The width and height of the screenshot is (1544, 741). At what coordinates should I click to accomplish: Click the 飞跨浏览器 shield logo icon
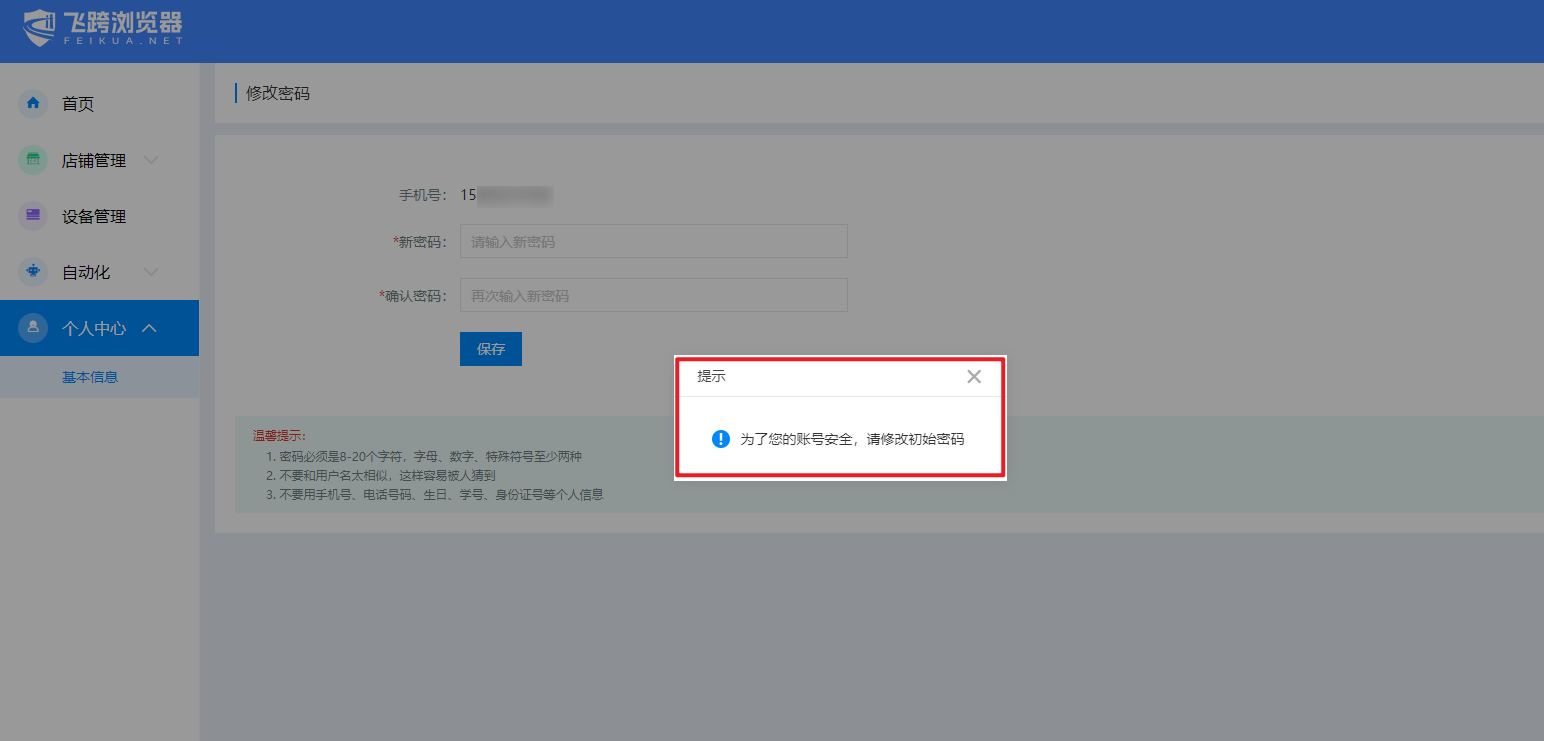tap(40, 28)
